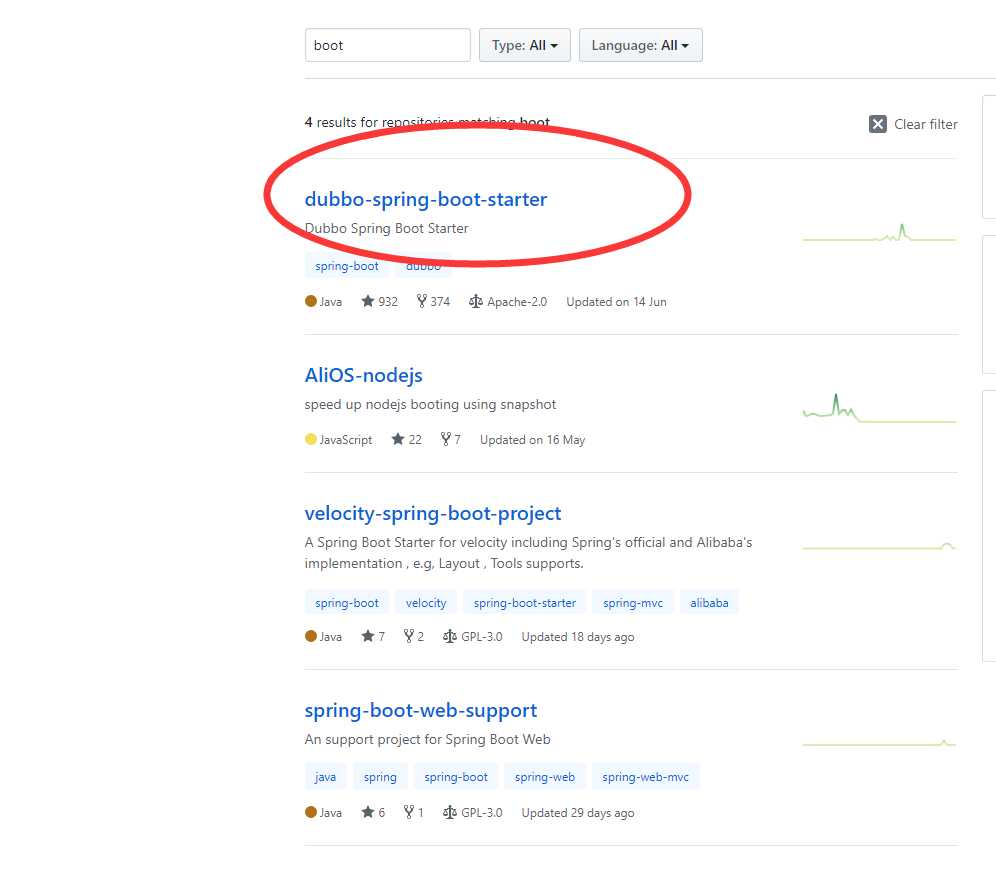
Task: Click the activity graph for dubbo-spring-boot-starter
Action: [879, 232]
